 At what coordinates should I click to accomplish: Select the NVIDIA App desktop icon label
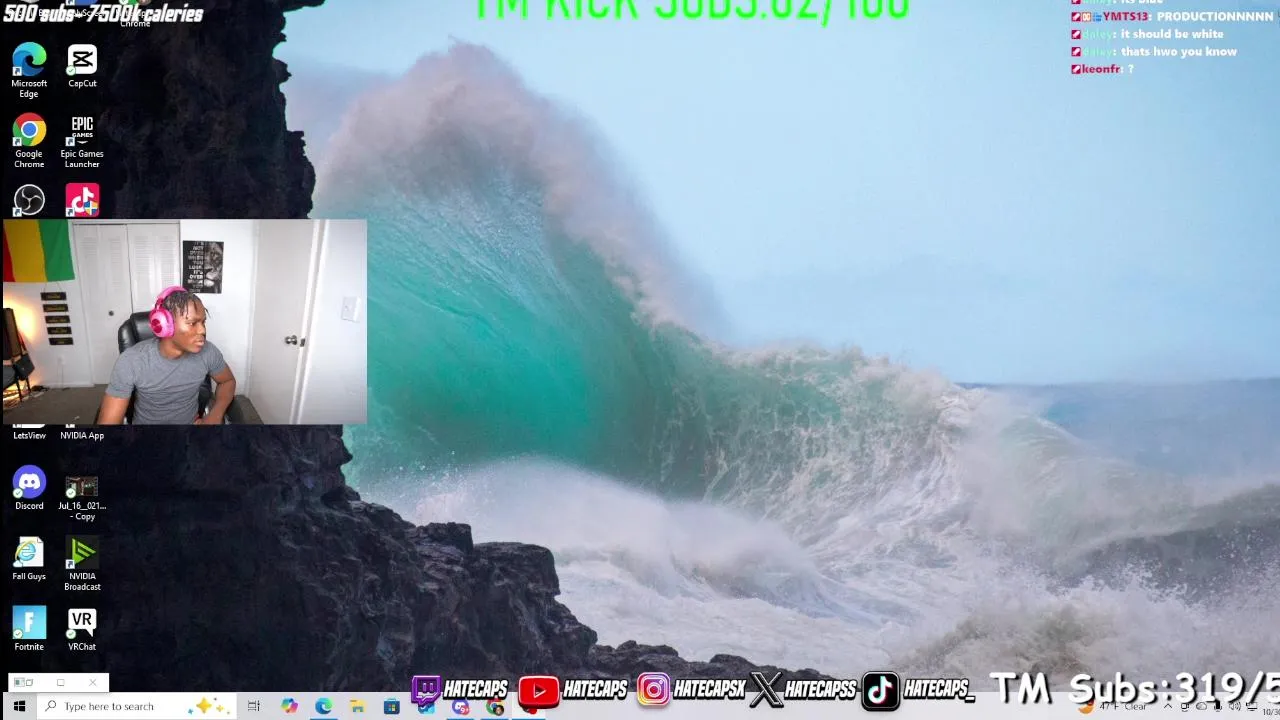pos(82,435)
